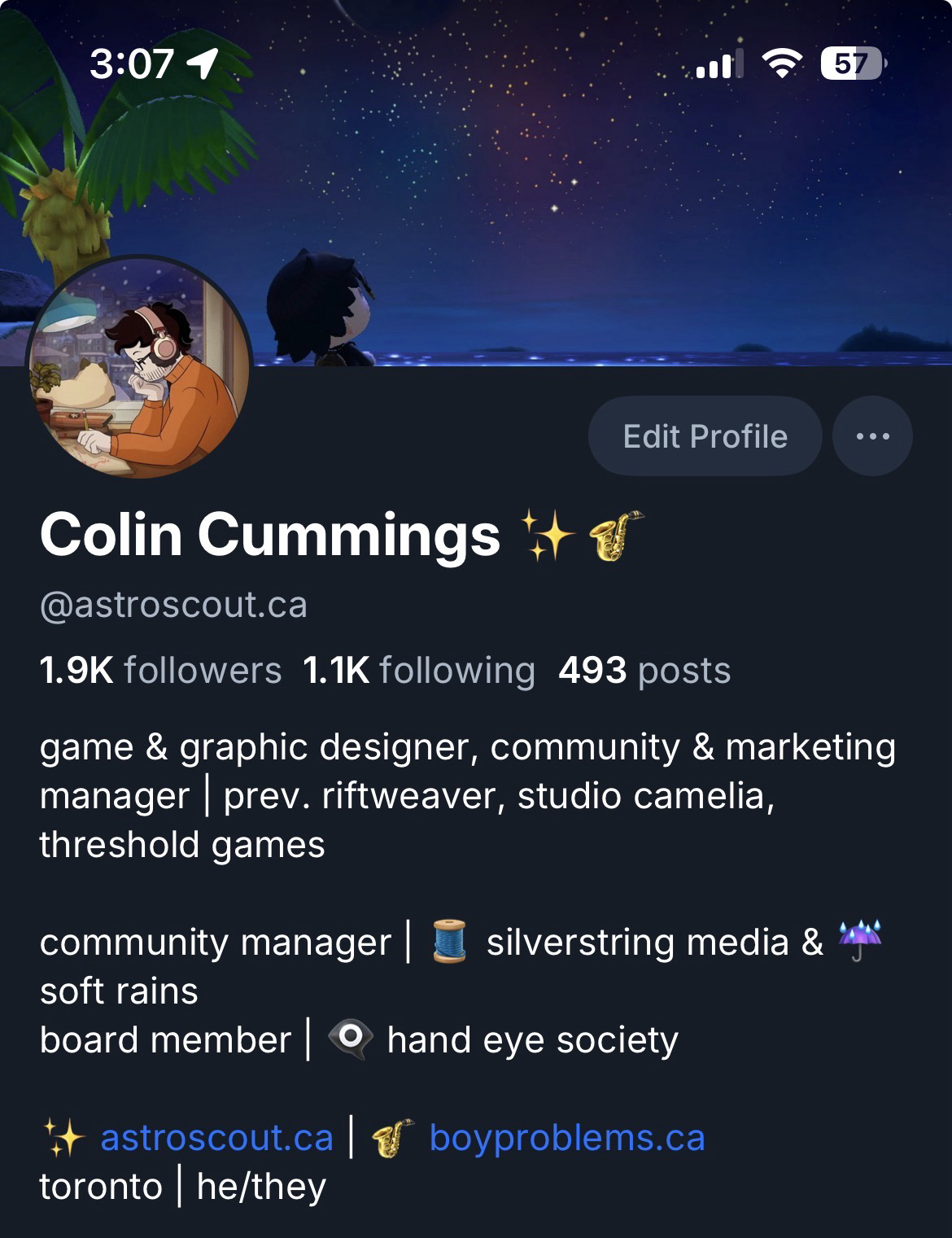Open the three-dot more options menu
This screenshot has width=952, height=1238.
tap(872, 436)
